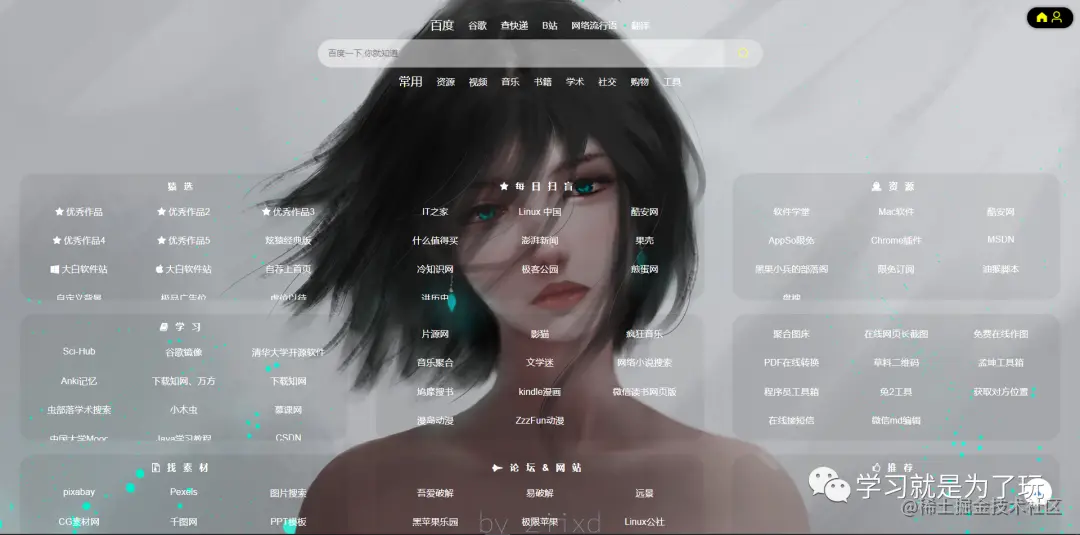Select B站 search tab

tap(550, 25)
